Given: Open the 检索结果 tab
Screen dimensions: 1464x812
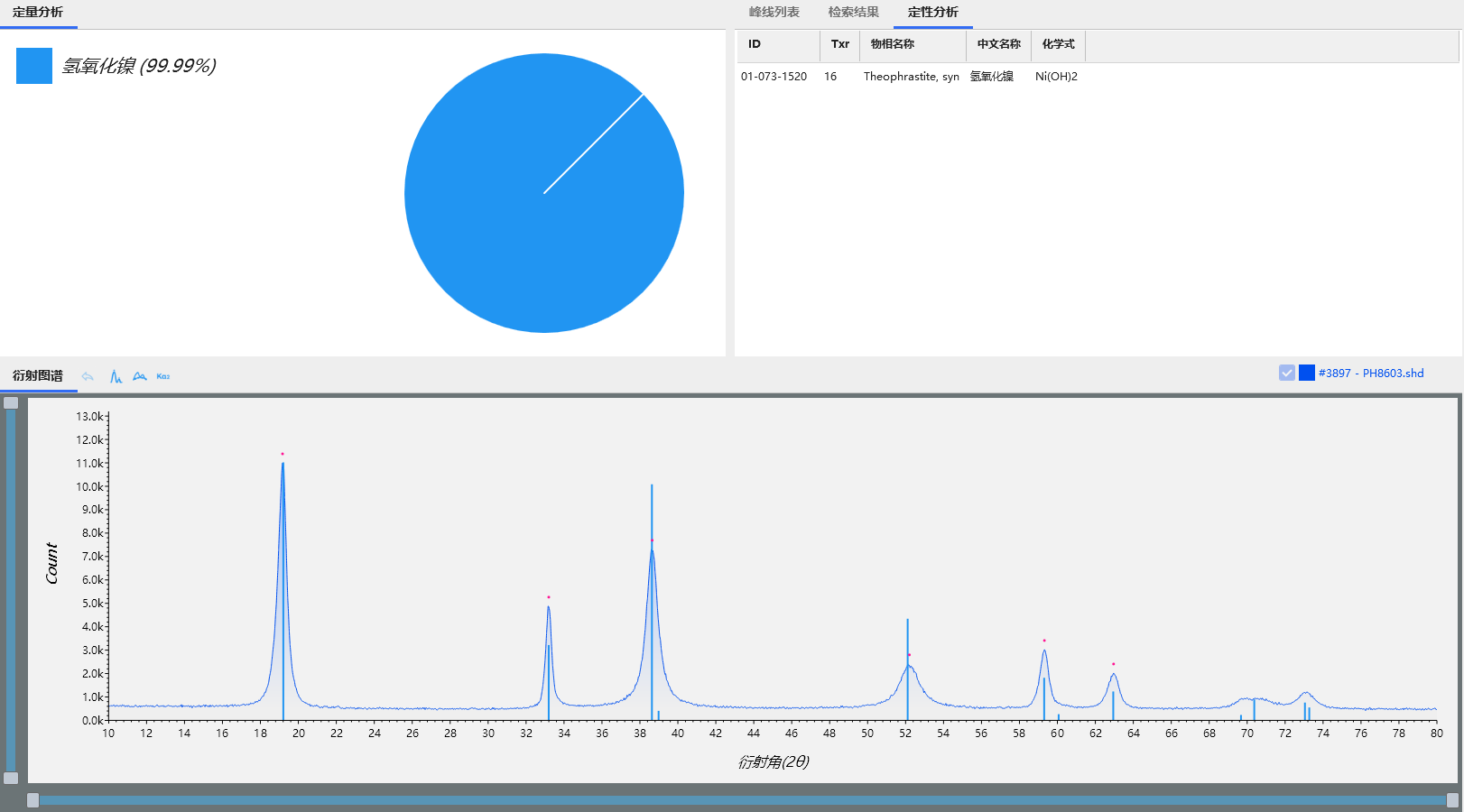Looking at the screenshot, I should click(x=854, y=13).
